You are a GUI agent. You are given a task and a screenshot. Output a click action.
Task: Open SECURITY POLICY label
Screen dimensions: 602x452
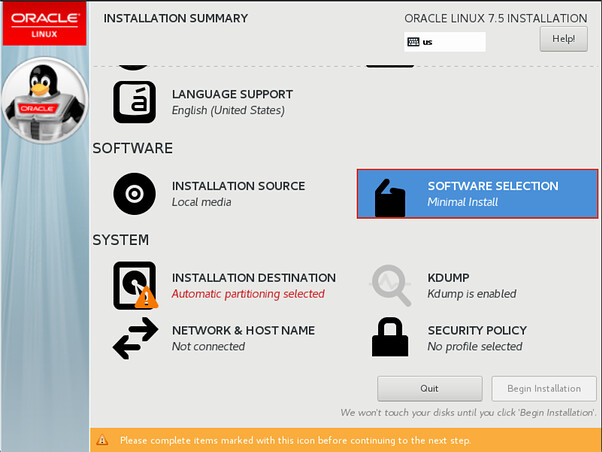[x=477, y=330]
